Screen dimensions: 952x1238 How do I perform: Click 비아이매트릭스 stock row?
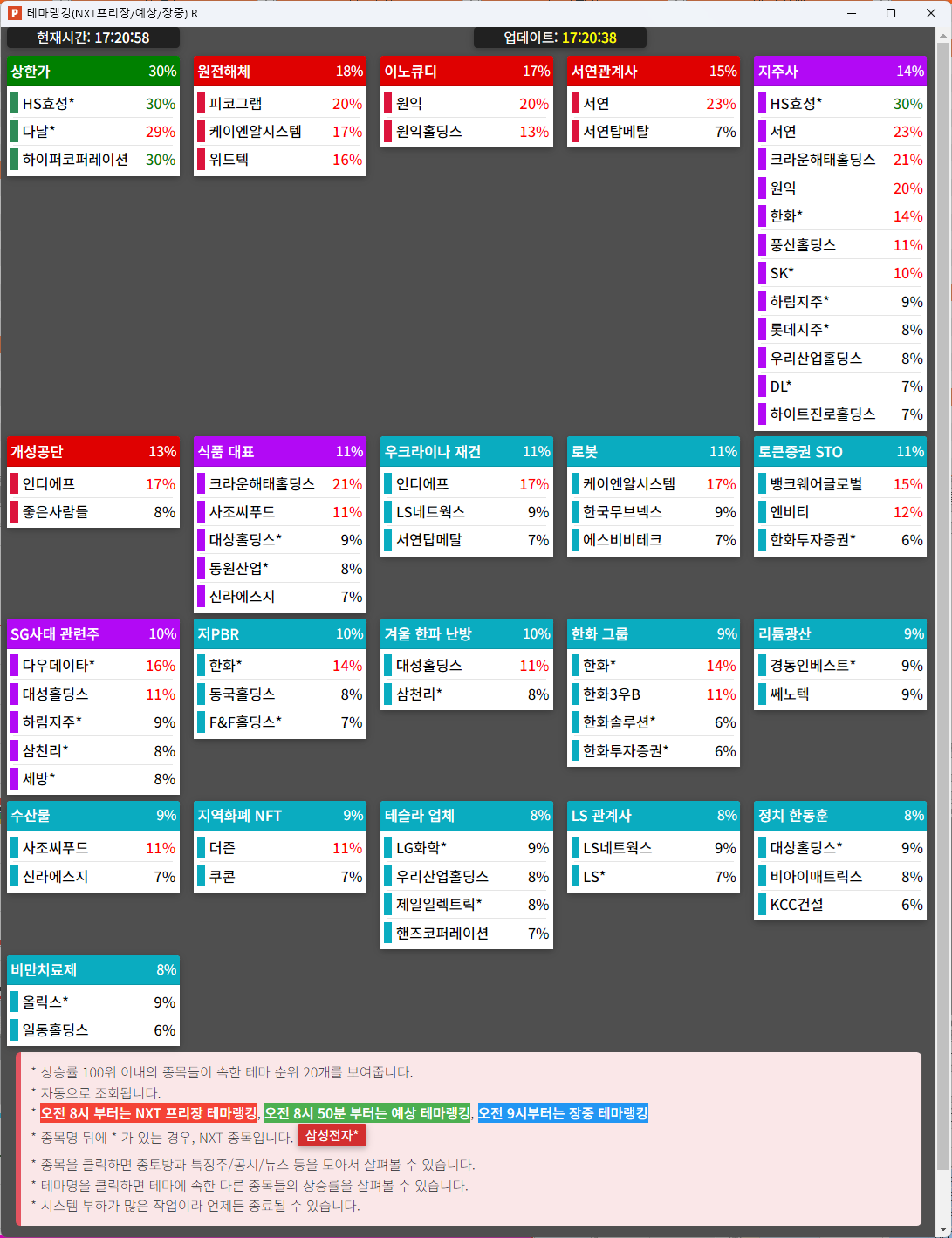(840, 877)
